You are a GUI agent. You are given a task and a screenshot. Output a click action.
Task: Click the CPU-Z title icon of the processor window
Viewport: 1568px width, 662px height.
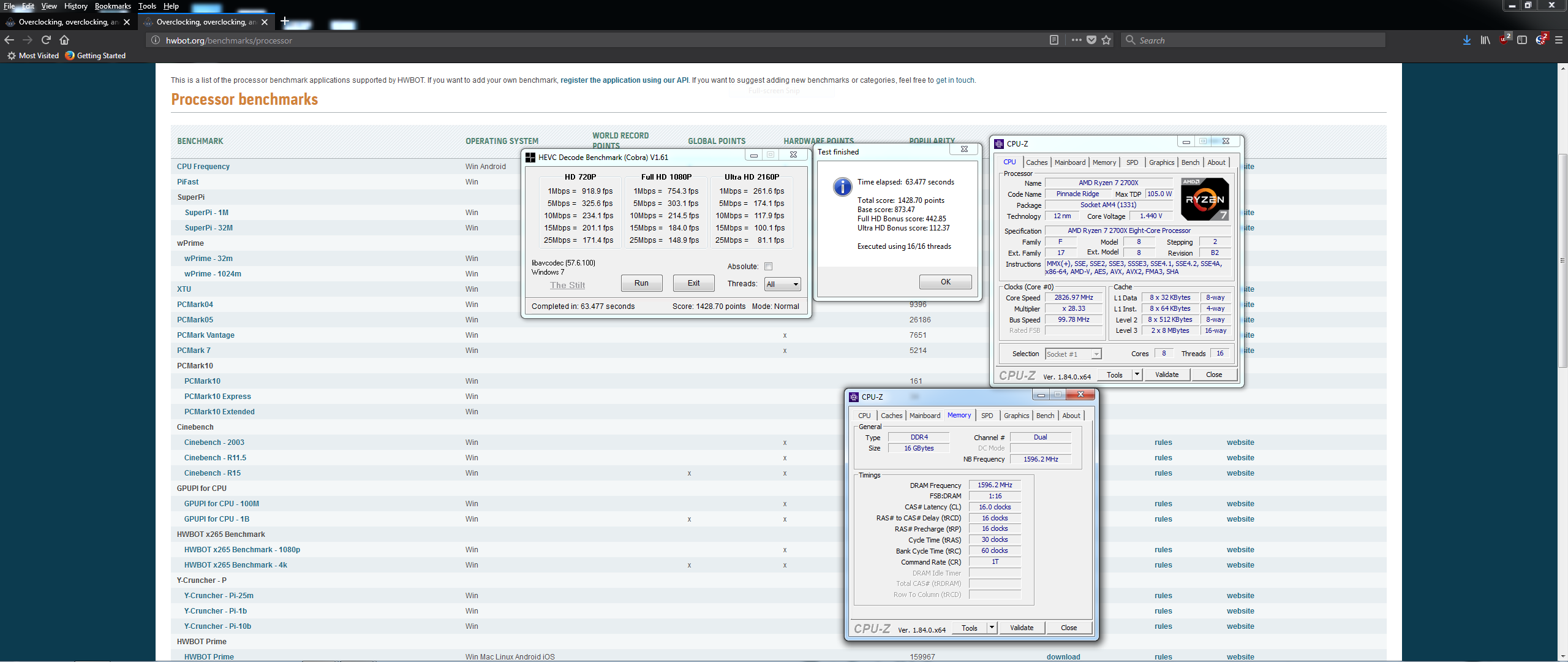[x=999, y=144]
